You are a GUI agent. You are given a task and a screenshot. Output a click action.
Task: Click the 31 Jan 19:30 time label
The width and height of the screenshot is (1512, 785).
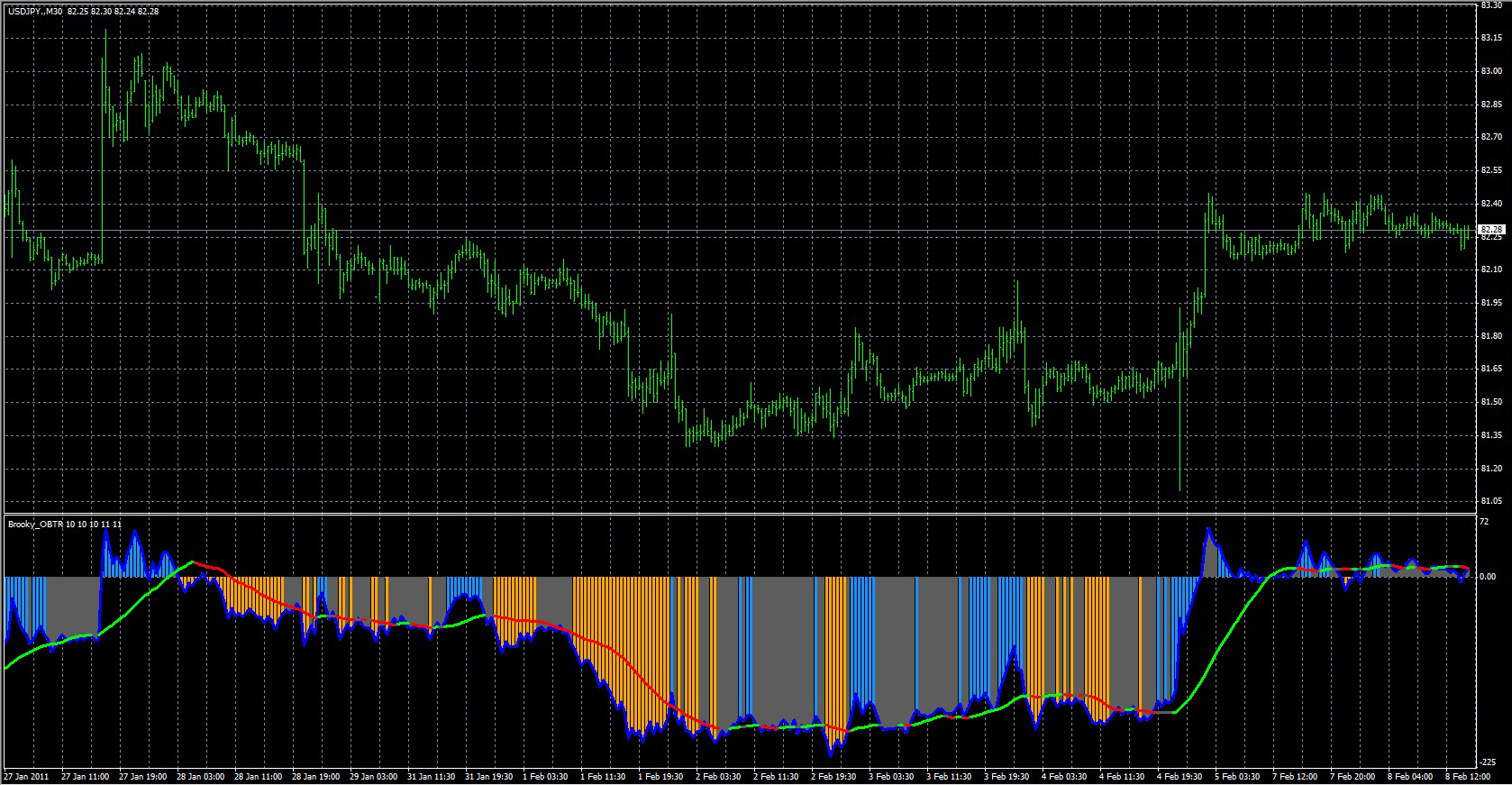pos(488,776)
